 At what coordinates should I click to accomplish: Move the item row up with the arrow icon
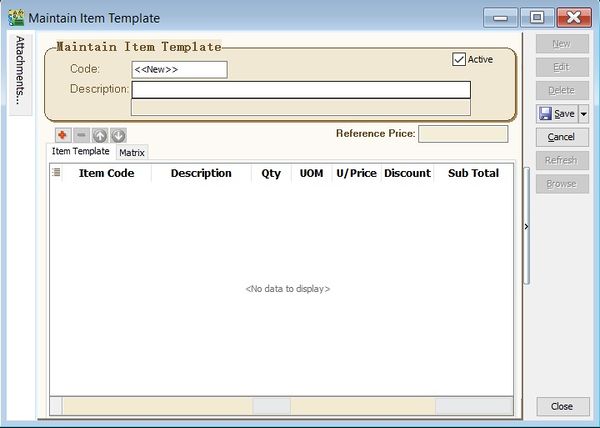click(x=100, y=135)
